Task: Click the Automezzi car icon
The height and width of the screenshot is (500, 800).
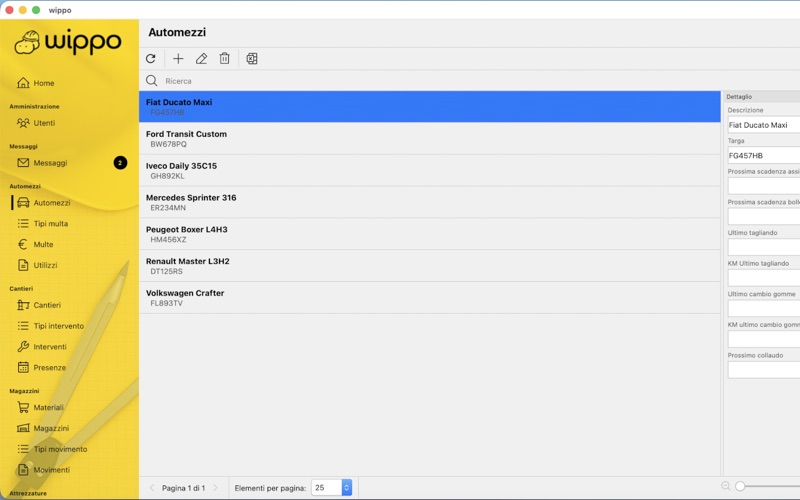Action: tap(23, 203)
